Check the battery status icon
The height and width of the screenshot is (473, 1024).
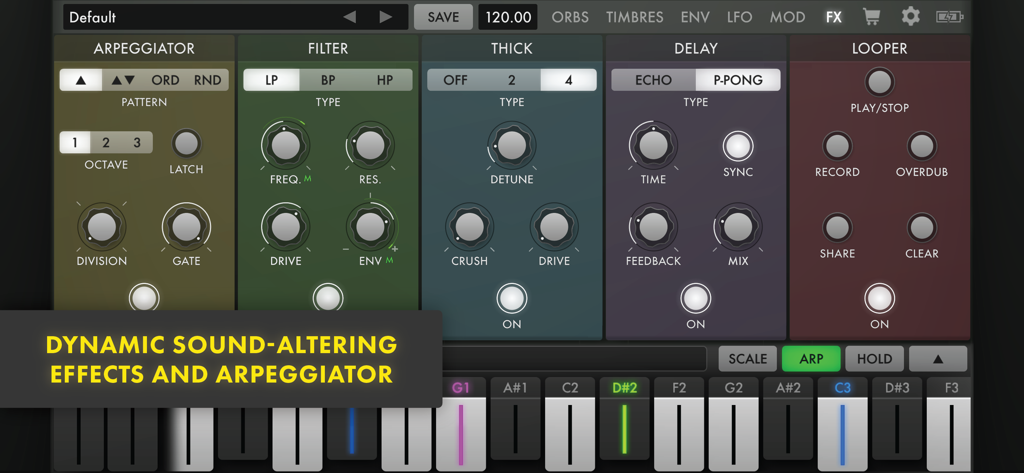point(950,17)
